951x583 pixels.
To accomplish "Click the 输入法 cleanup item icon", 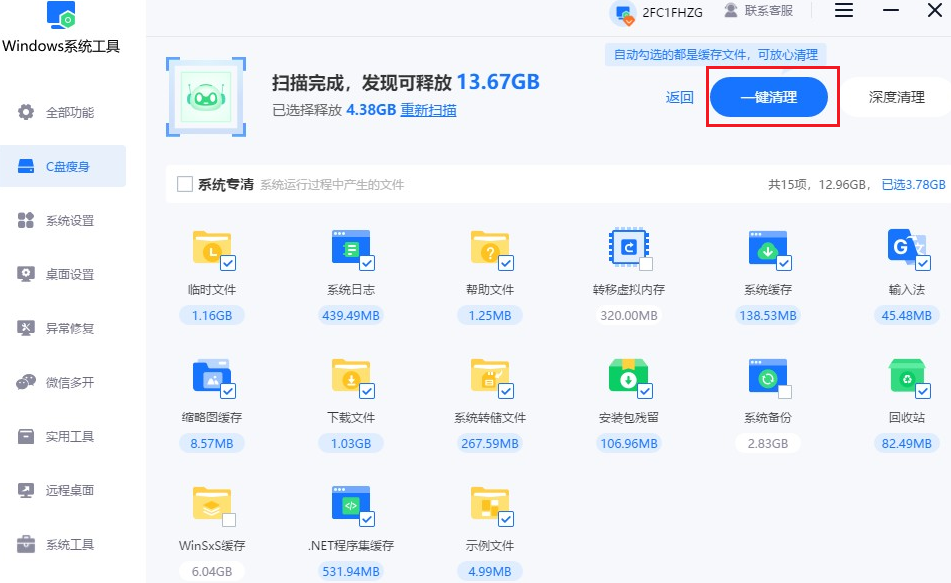I will coord(907,249).
